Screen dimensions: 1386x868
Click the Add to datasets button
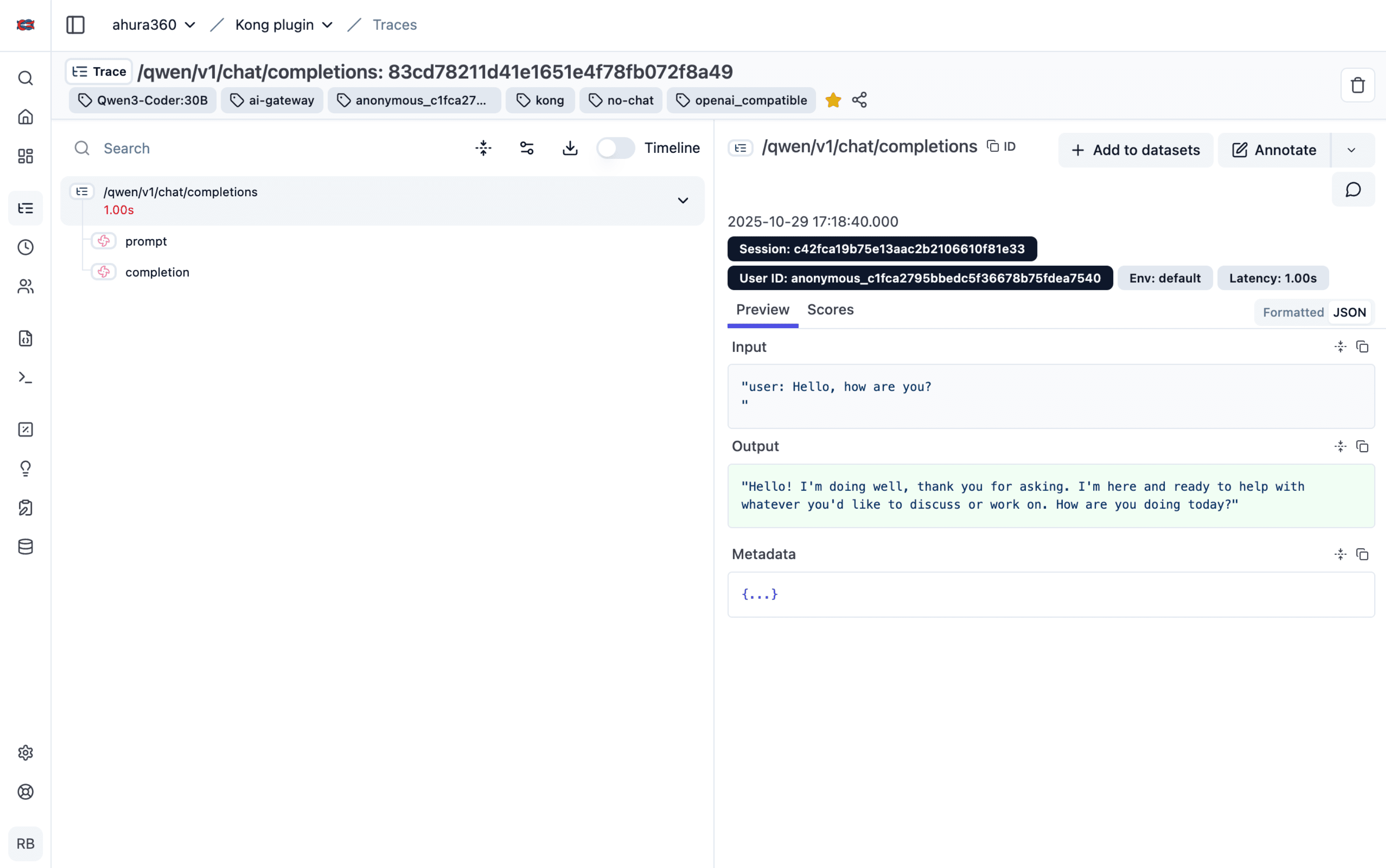1135,150
